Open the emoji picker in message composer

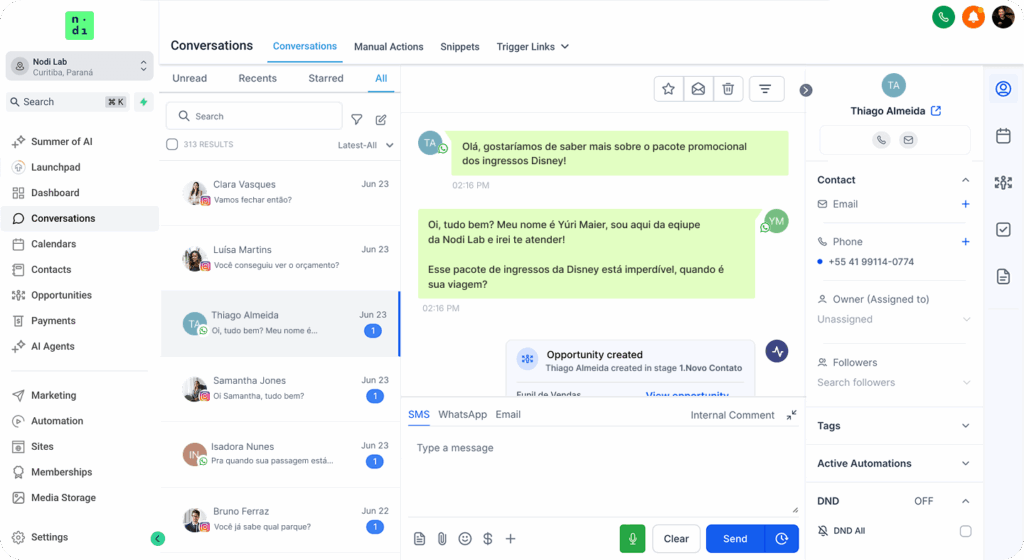click(x=465, y=539)
